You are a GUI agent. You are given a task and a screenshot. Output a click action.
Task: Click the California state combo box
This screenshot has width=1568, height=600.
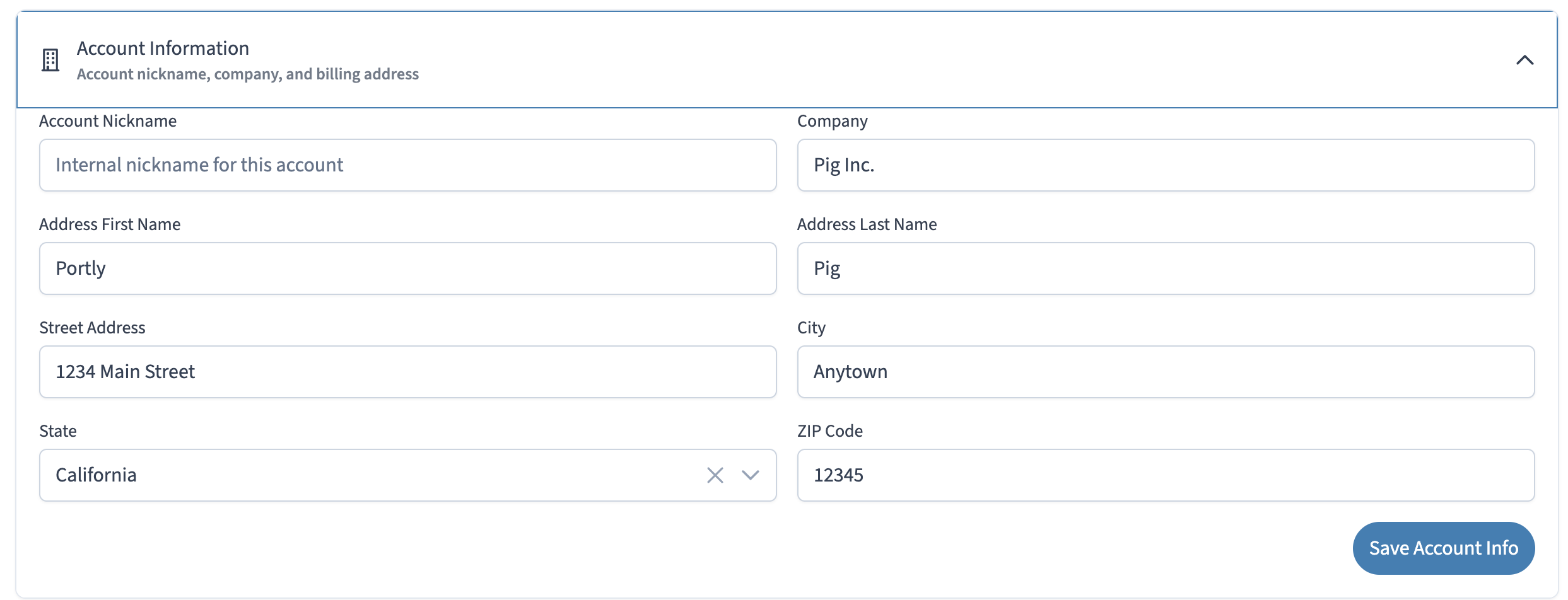(407, 475)
